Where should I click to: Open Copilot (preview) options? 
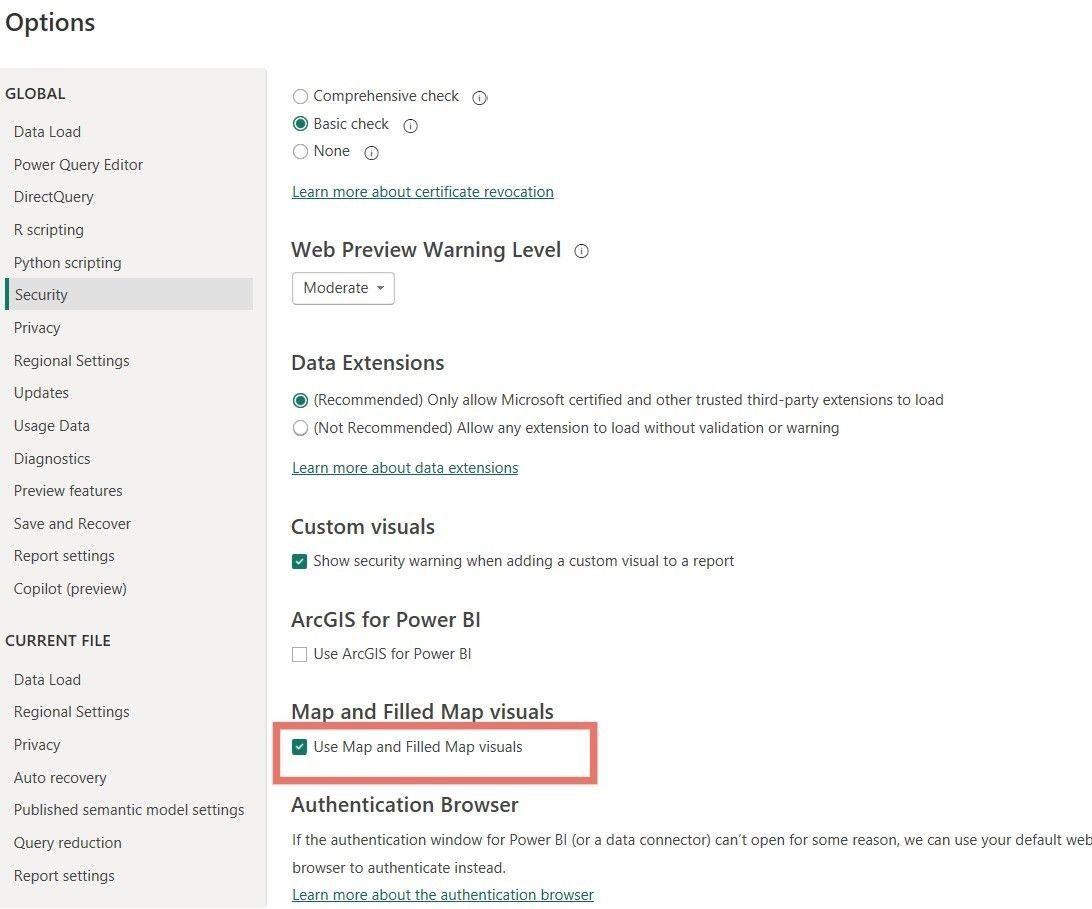[70, 589]
